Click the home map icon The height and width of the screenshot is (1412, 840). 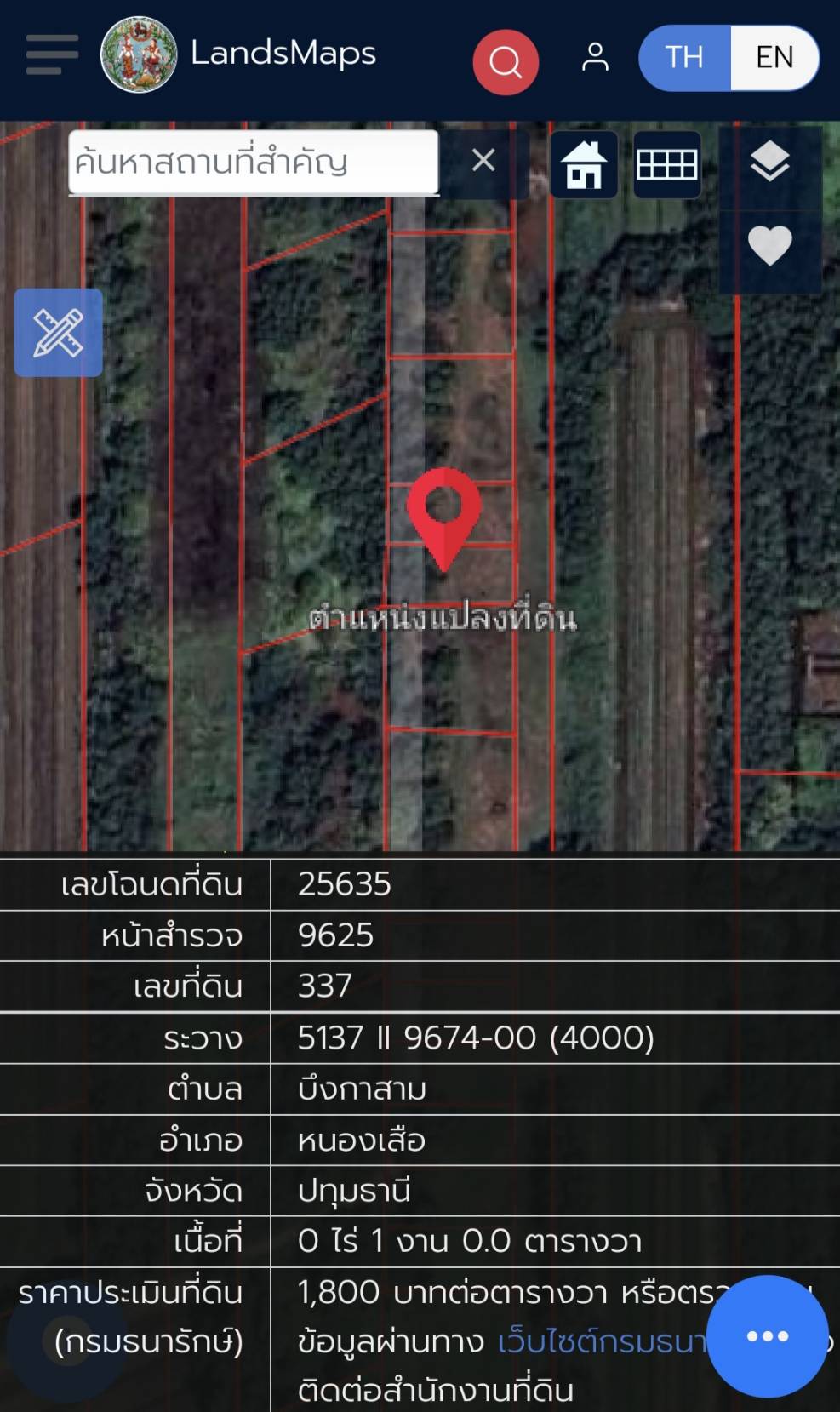(x=584, y=164)
